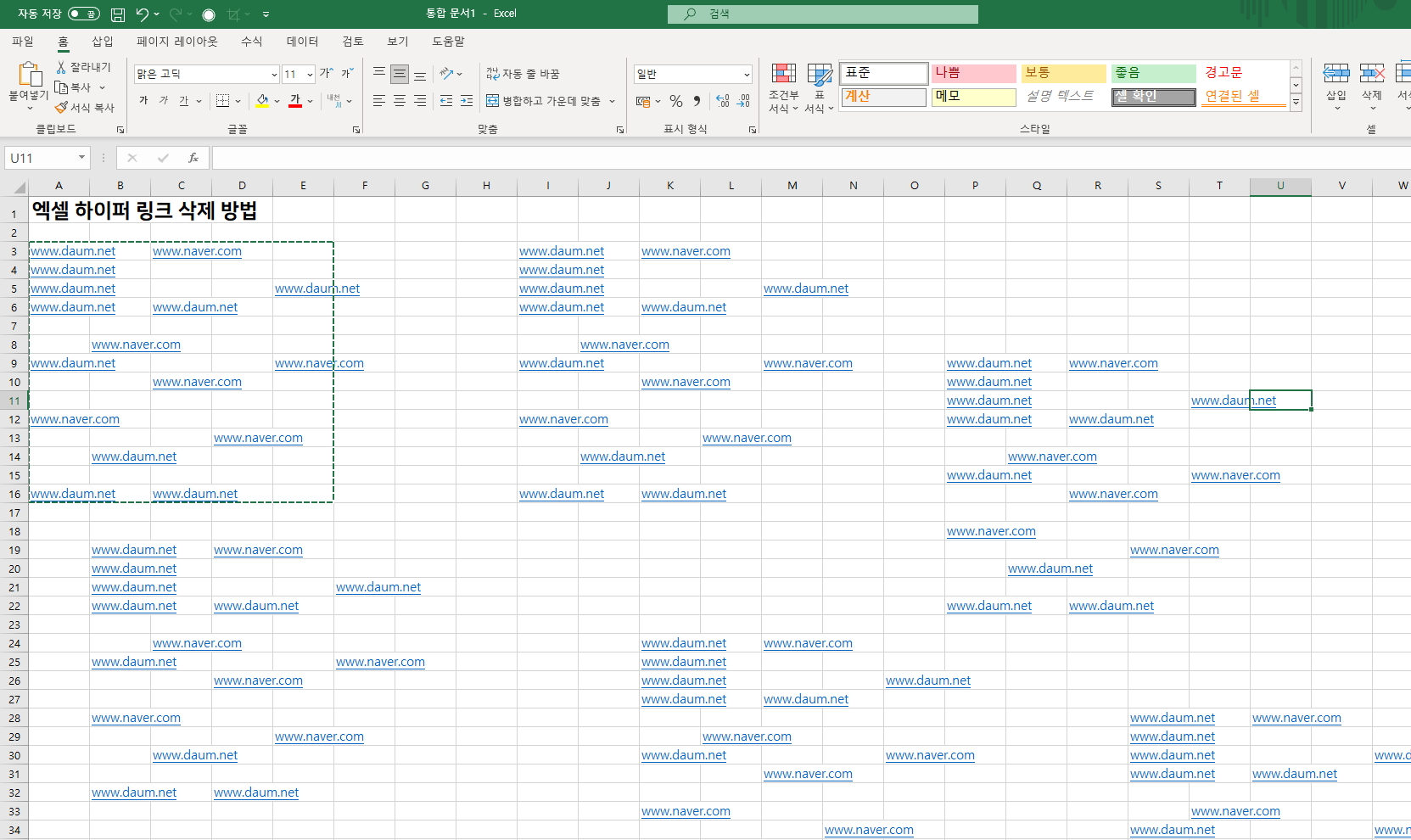Click Wrap Text (자동 줄 바꿈) button
This screenshot has width=1411, height=840.
click(523, 74)
